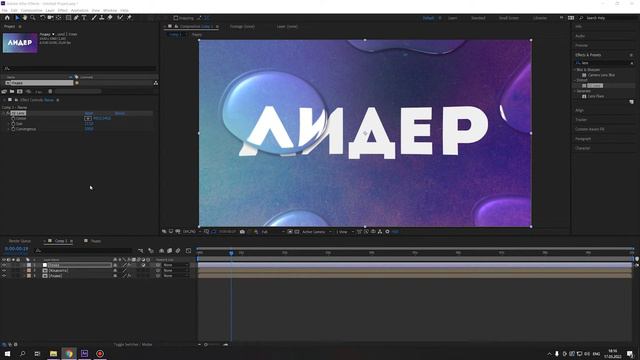Screen dimensions: 640x360
Task: Open the Effect menu
Action: (x=62, y=10)
